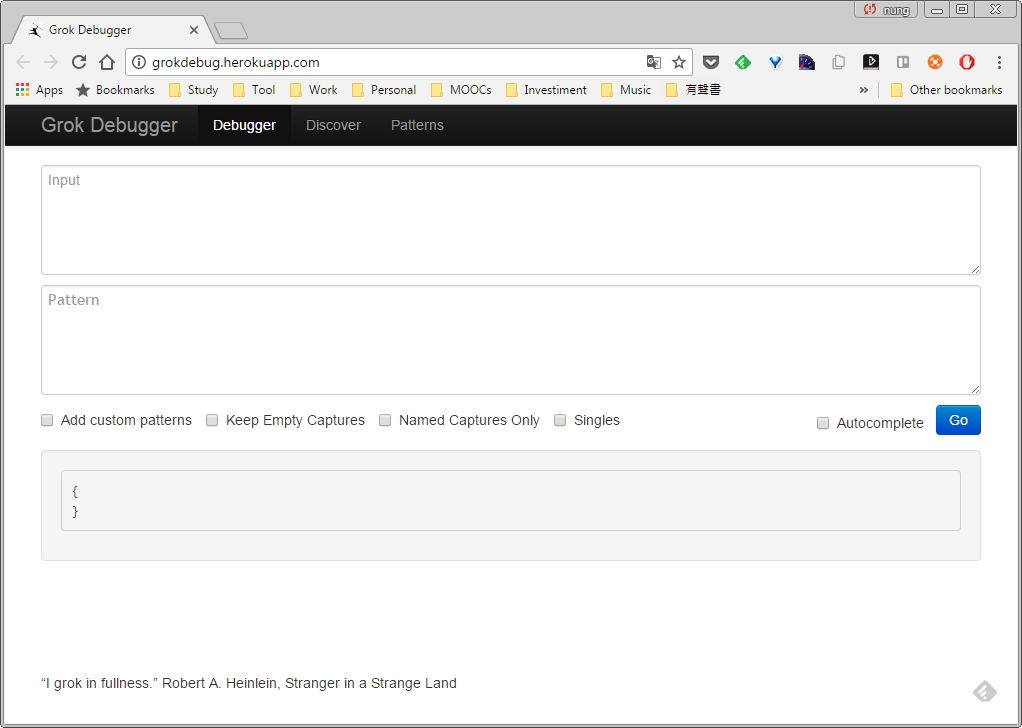Open the Chrome three-dot menu
The height and width of the screenshot is (728, 1022).
(999, 62)
